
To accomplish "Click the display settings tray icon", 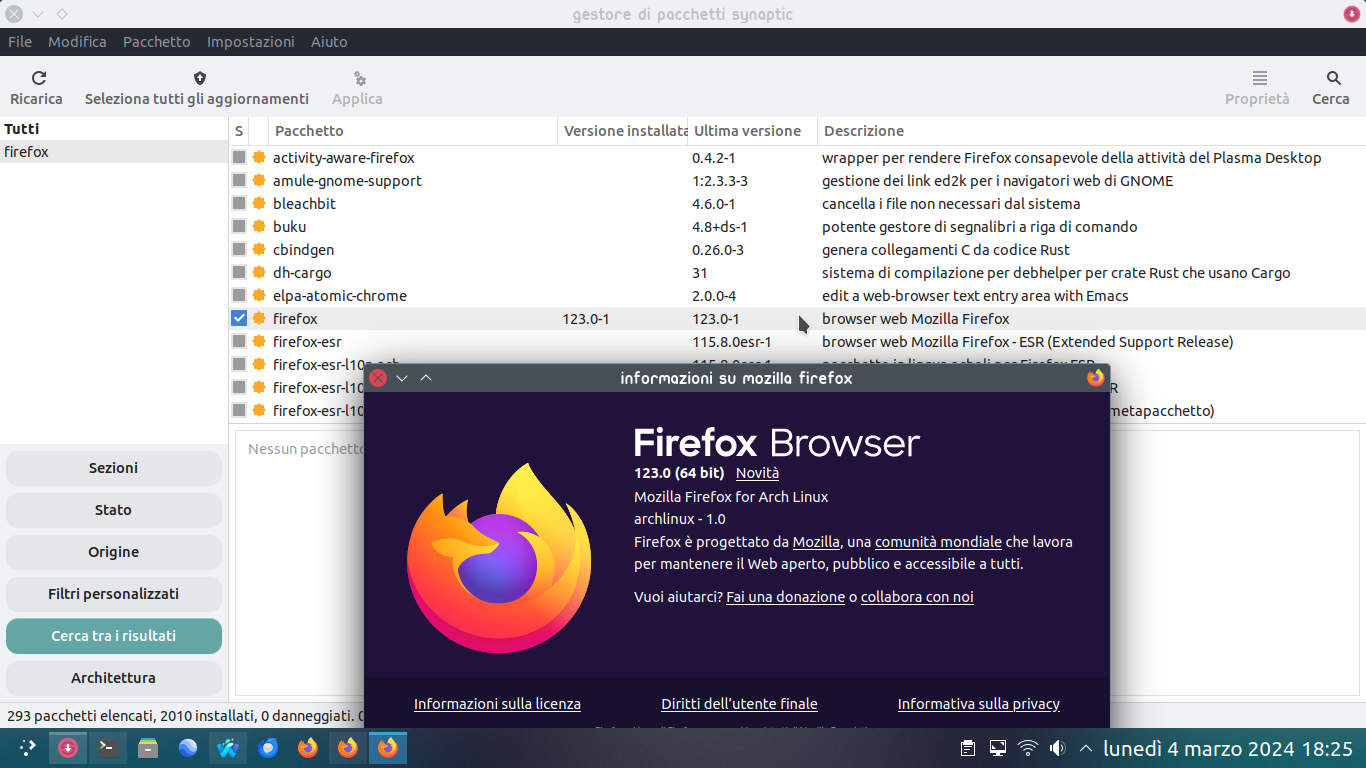I will [998, 748].
